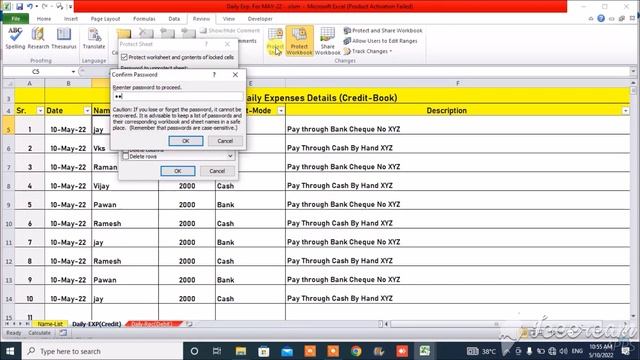Open the Research tool
This screenshot has width=640, height=360.
click(x=38, y=38)
